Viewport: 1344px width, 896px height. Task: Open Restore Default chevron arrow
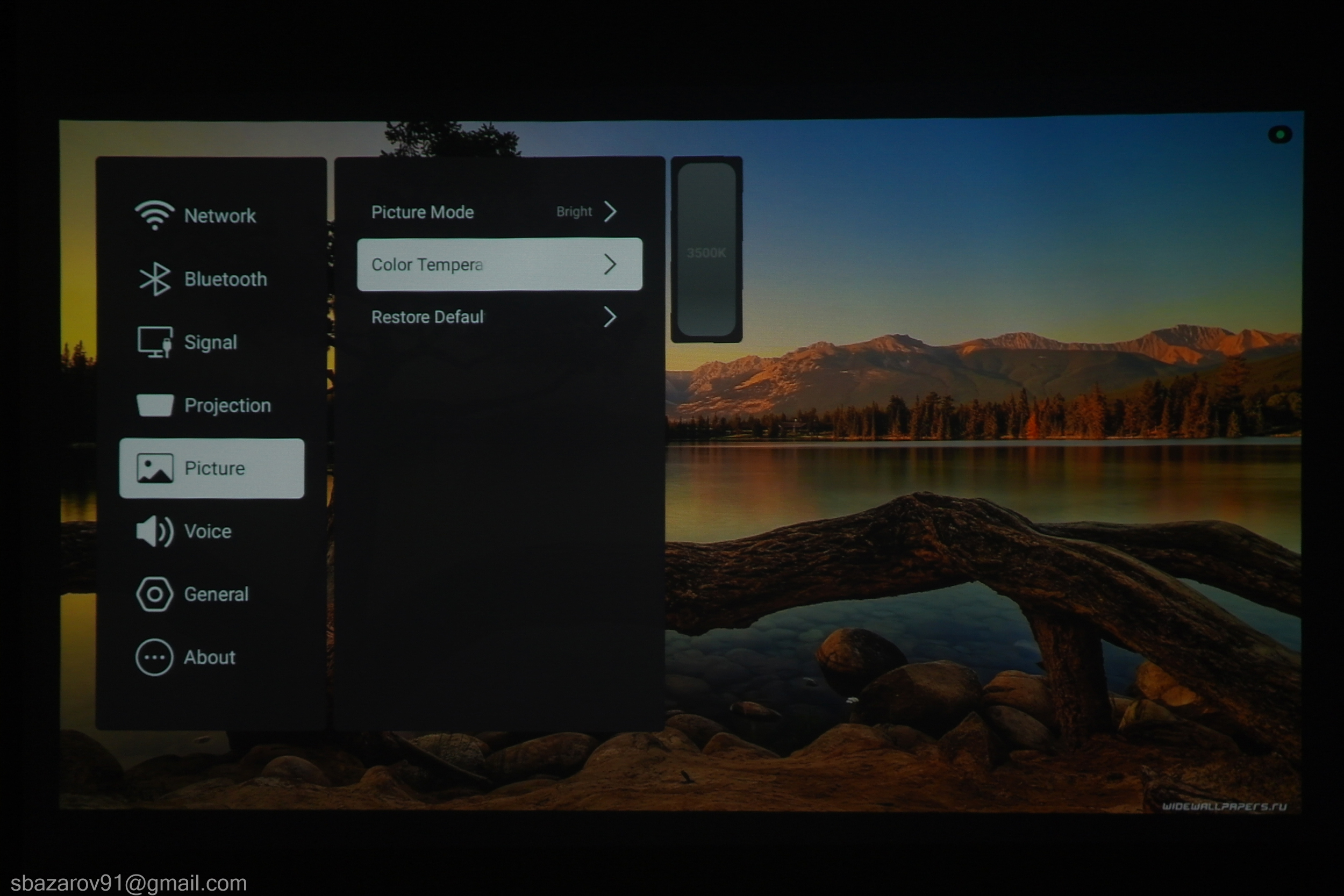point(610,317)
